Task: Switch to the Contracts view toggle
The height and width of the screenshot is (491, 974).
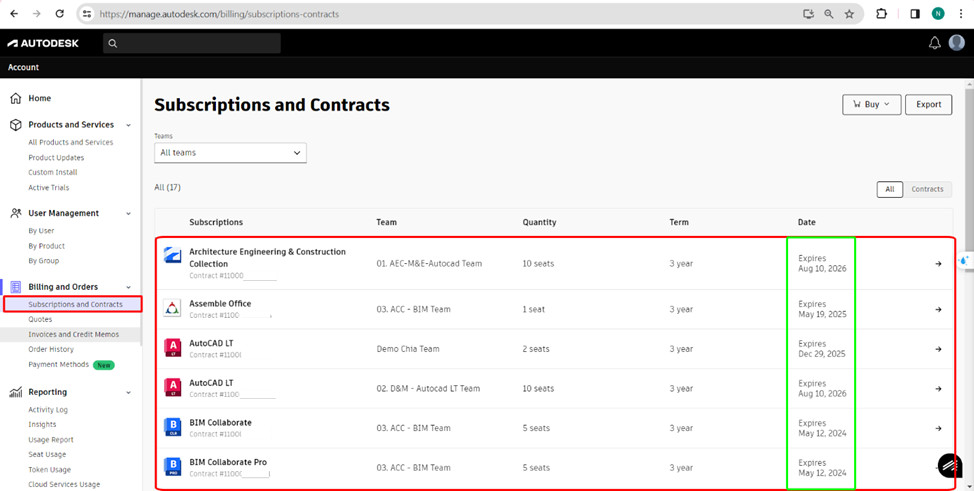Action: pos(927,189)
